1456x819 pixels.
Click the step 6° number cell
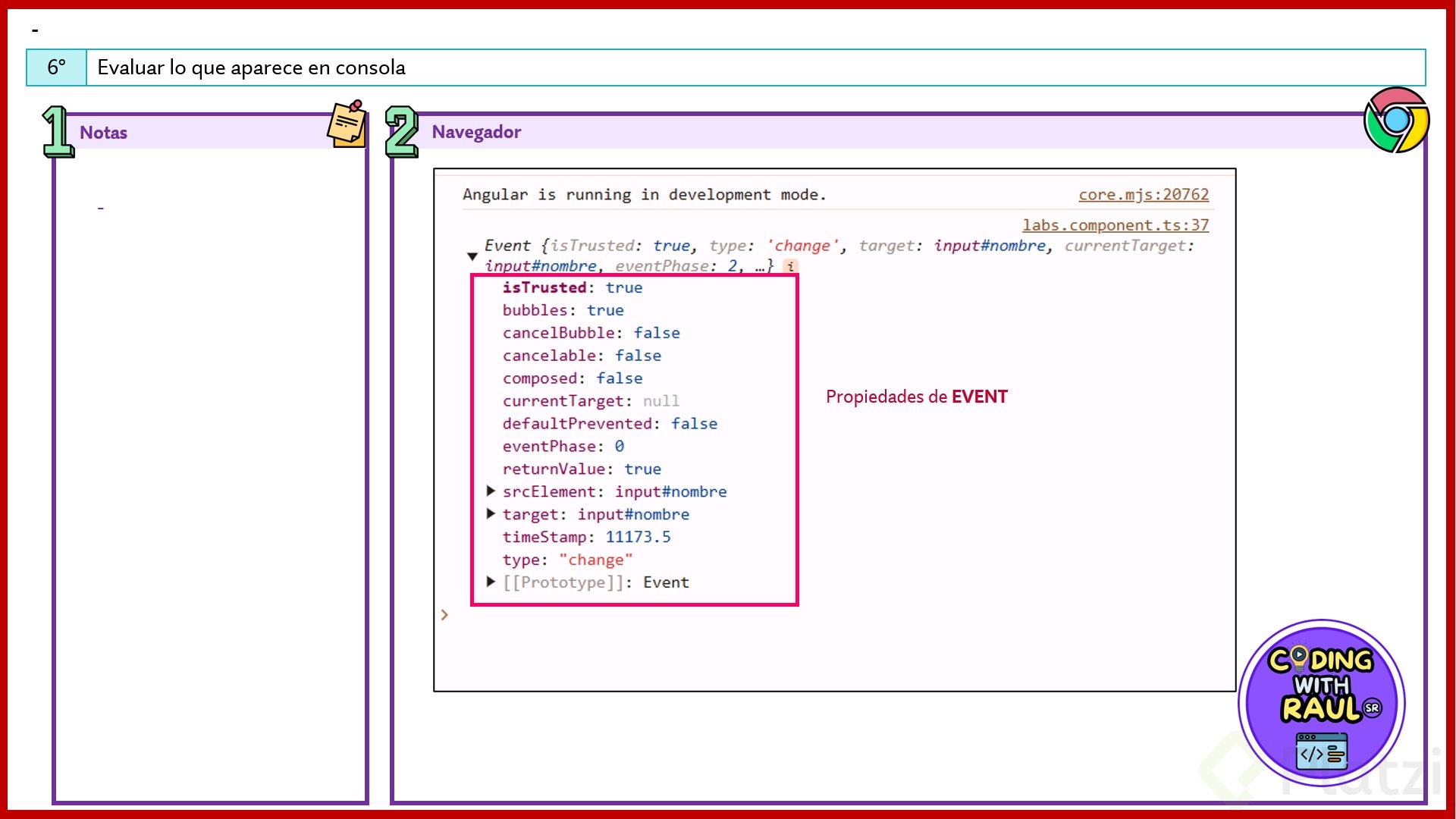pos(57,67)
